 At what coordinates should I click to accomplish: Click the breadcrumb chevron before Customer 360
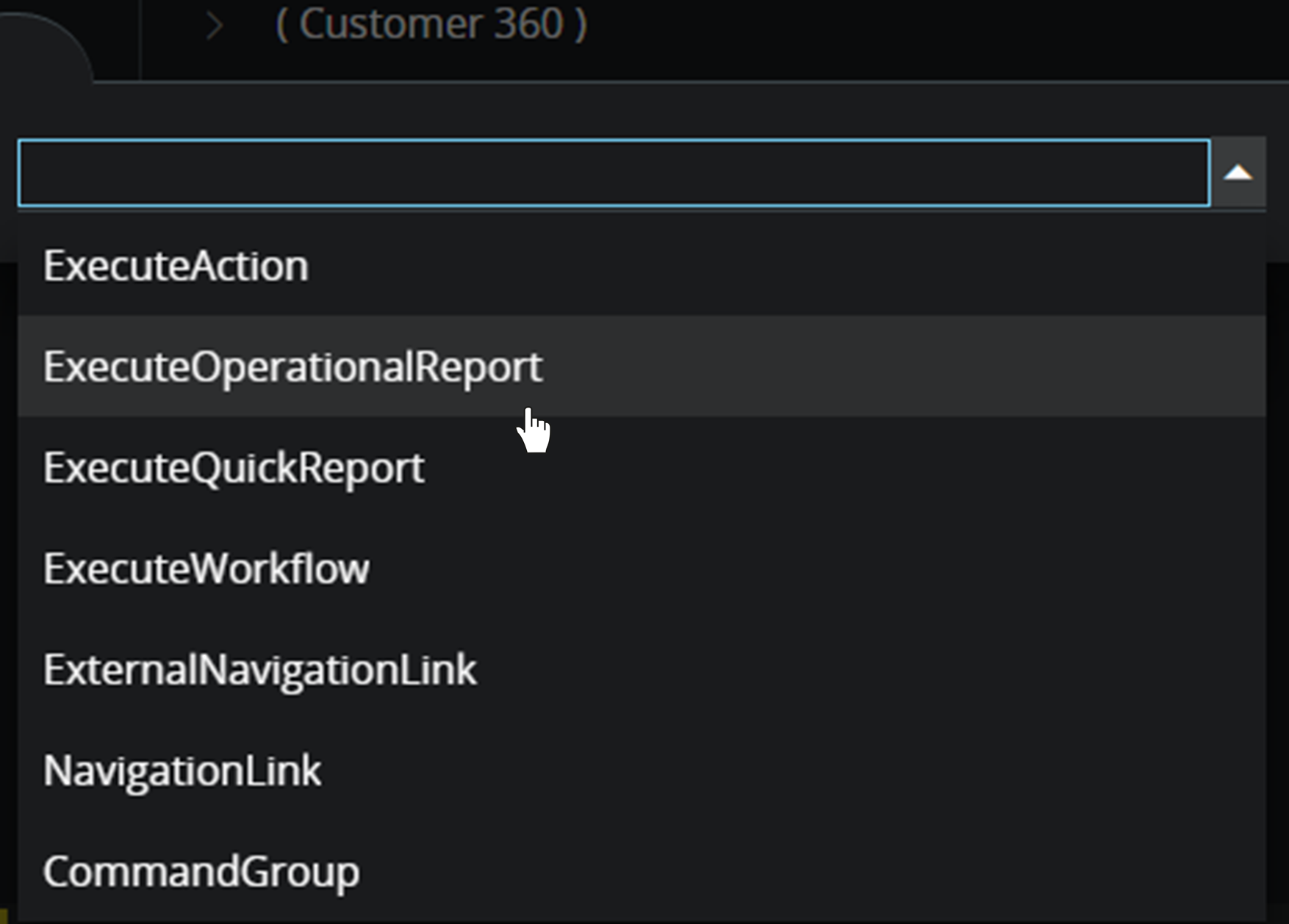coord(215,26)
